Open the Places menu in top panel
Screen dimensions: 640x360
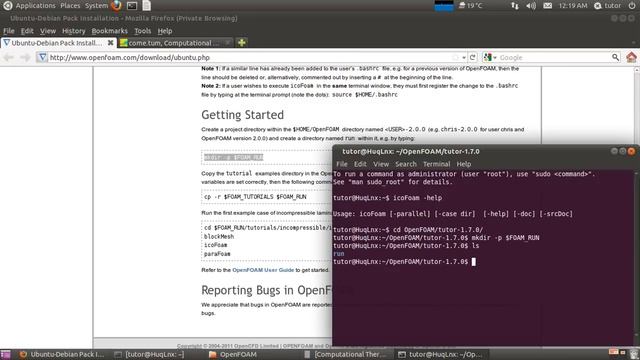[x=70, y=6]
